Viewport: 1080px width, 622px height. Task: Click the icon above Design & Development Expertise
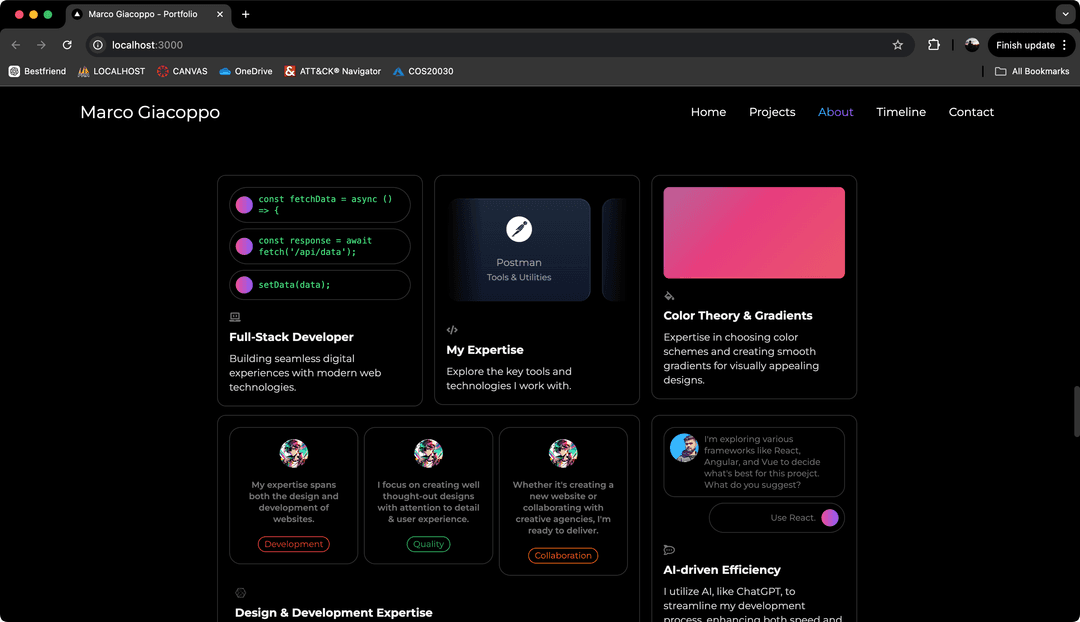click(x=240, y=592)
